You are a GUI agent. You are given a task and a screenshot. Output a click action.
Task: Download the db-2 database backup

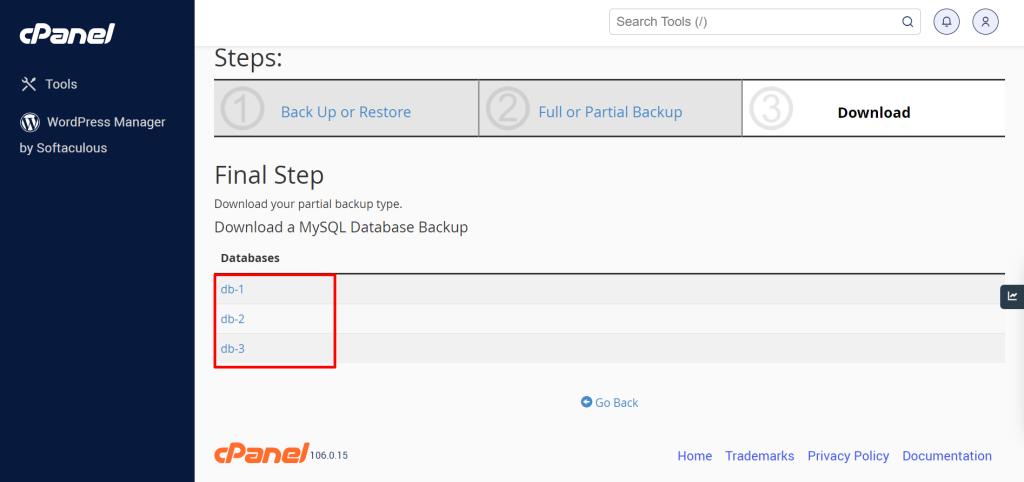coord(232,319)
